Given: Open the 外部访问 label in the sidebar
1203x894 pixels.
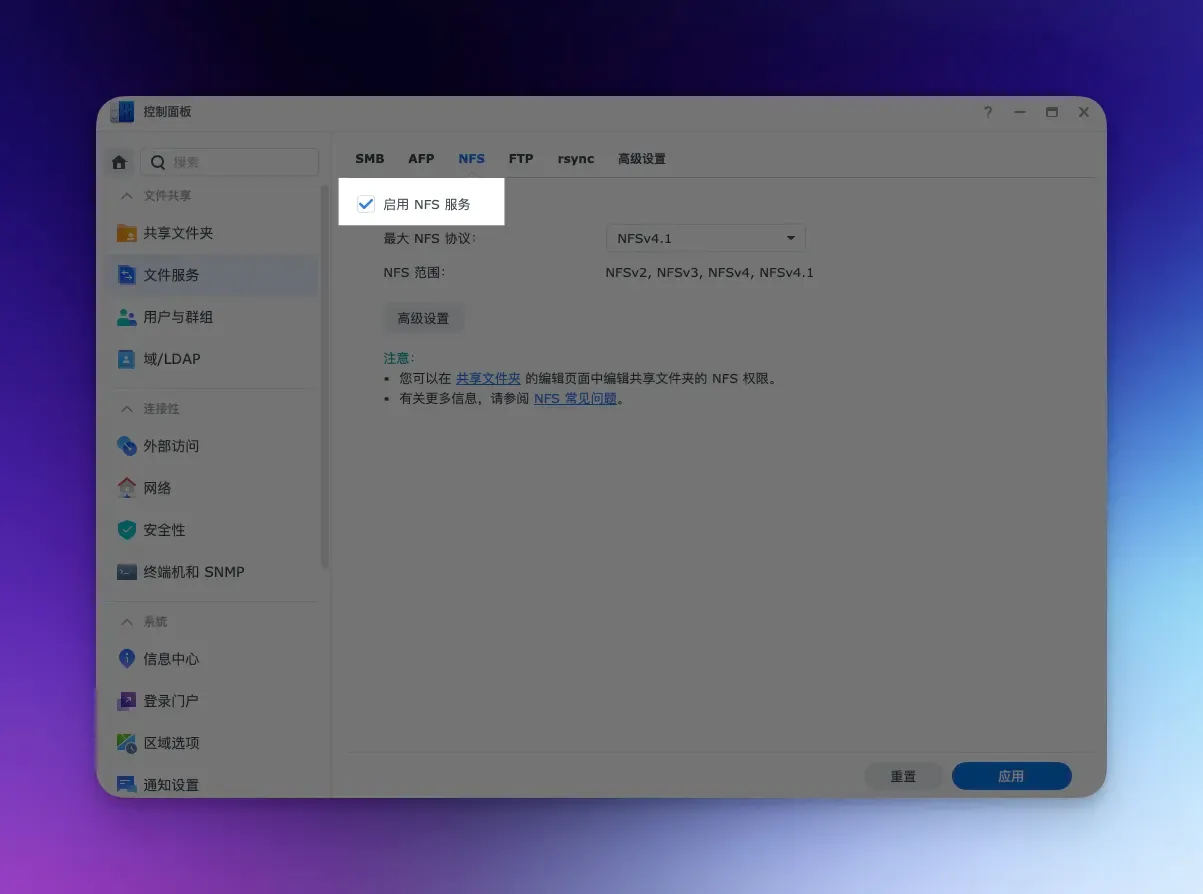Looking at the screenshot, I should (171, 446).
